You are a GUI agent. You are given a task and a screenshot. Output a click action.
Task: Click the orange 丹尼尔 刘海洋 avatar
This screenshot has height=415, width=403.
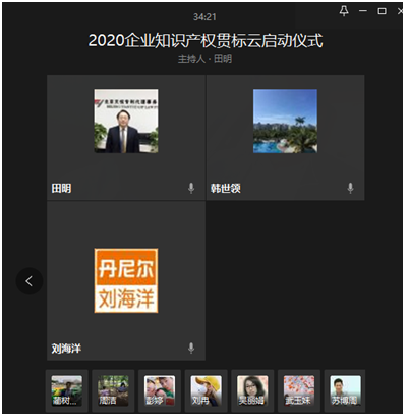click(x=126, y=280)
